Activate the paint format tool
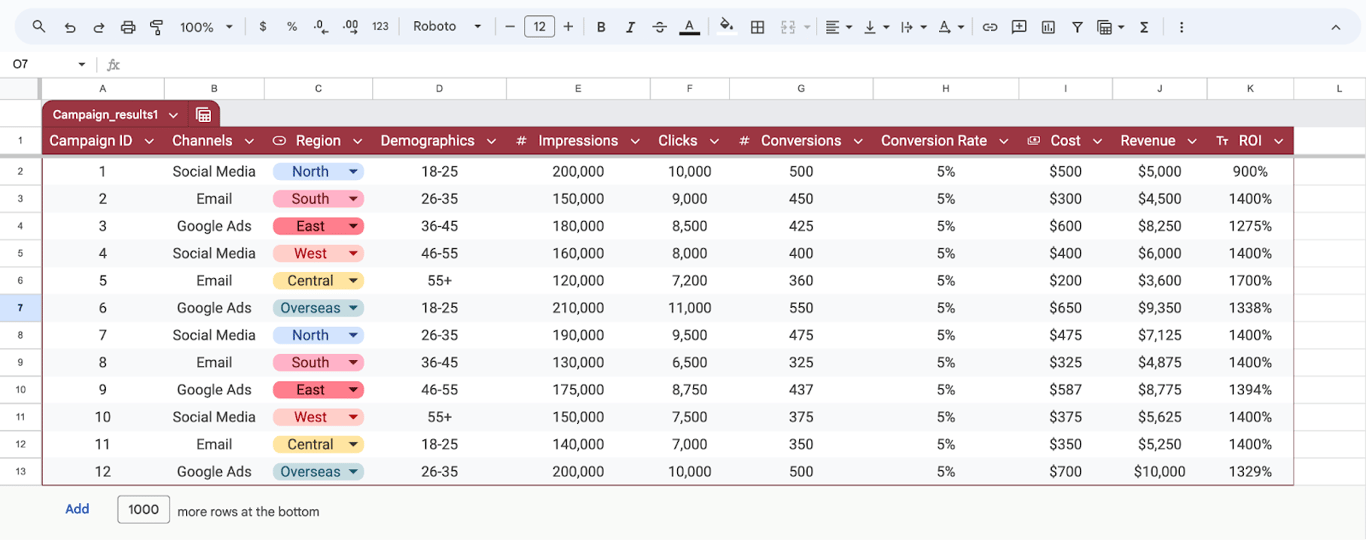Viewport: 1366px width, 540px height. point(157,27)
